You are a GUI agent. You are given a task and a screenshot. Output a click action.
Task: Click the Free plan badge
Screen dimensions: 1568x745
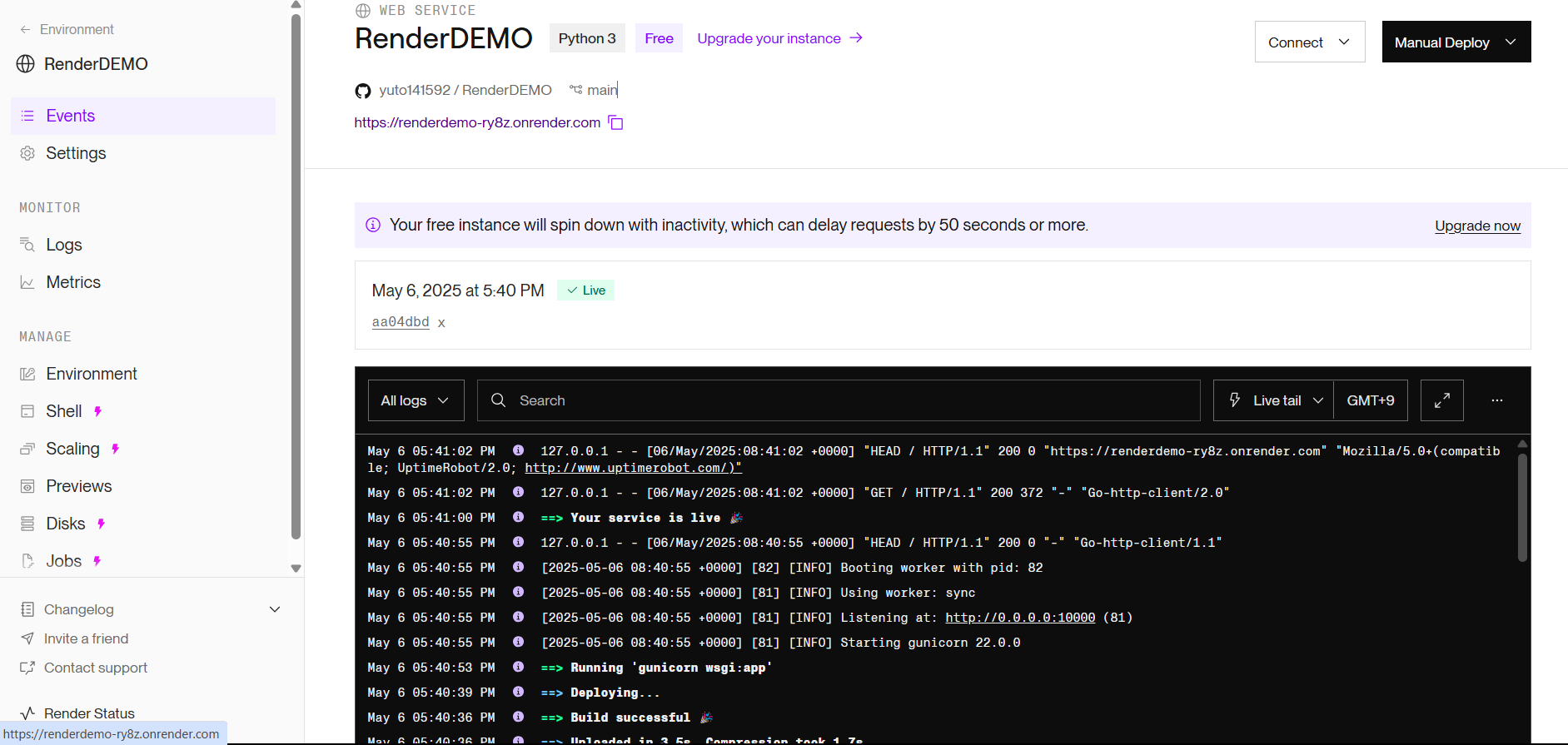tap(659, 38)
